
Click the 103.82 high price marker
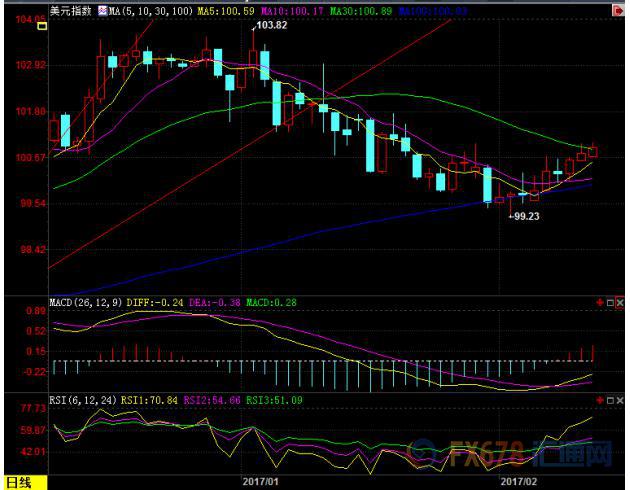tap(272, 24)
